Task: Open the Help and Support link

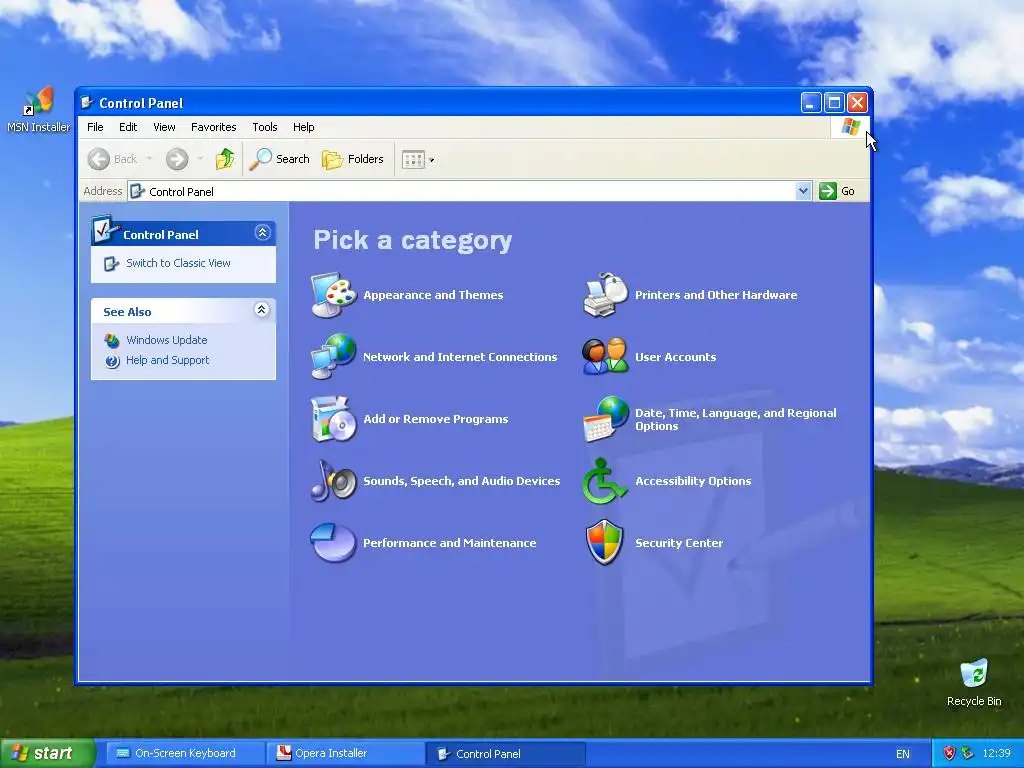Action: pos(168,360)
